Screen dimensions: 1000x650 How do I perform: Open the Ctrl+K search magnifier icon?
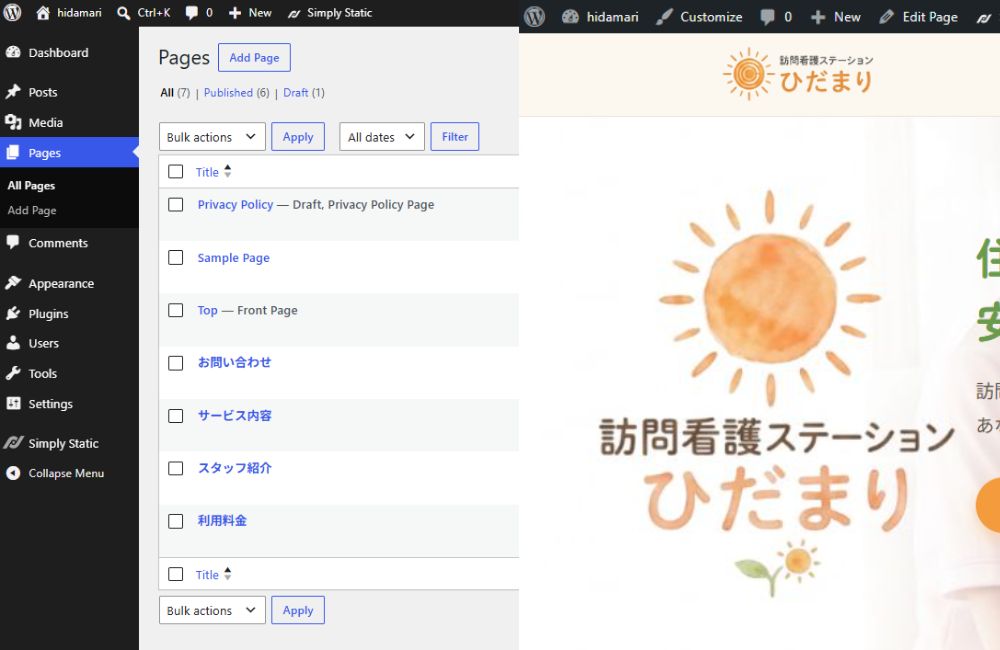coord(124,13)
